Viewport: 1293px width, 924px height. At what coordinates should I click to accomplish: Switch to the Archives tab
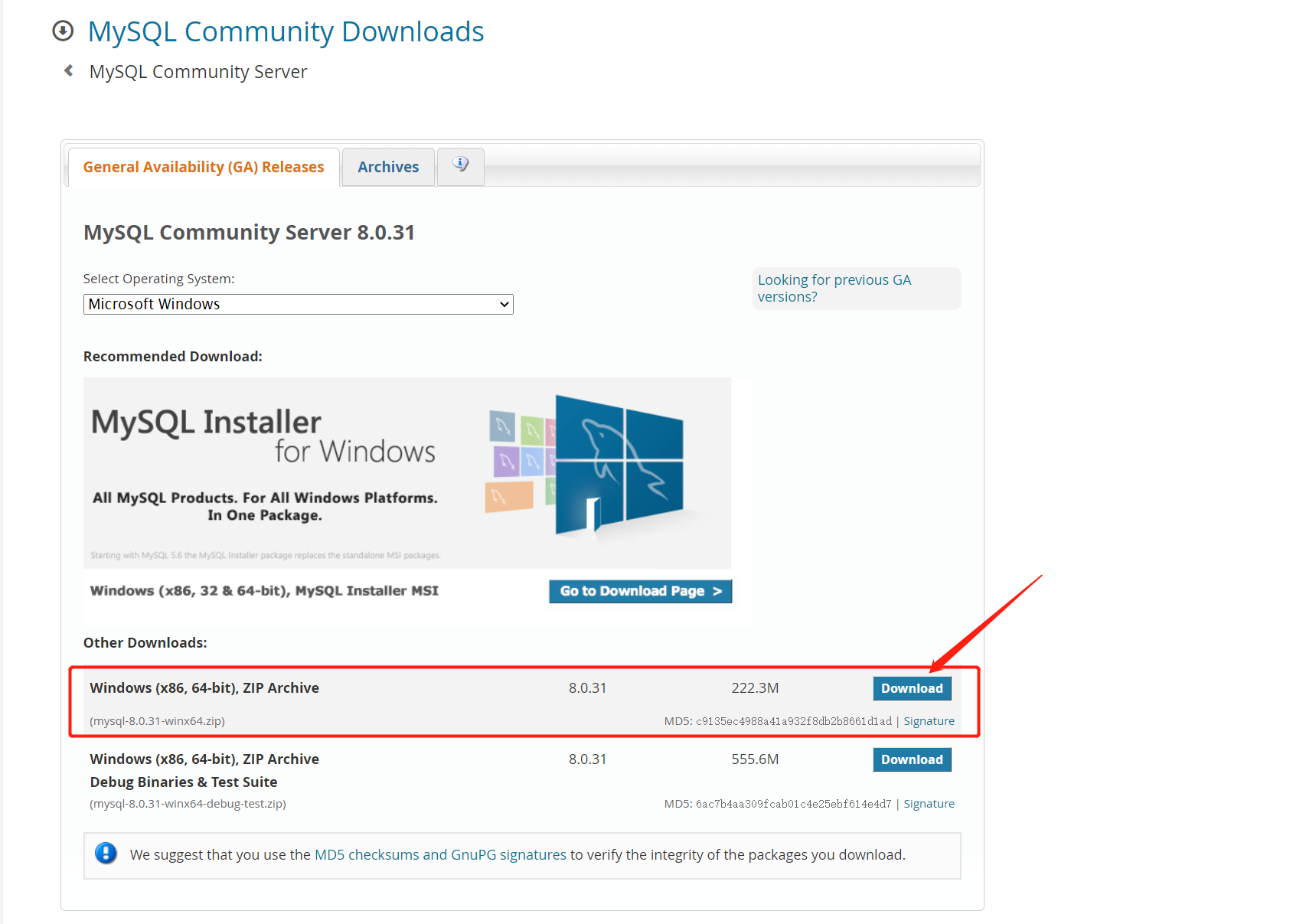click(388, 167)
